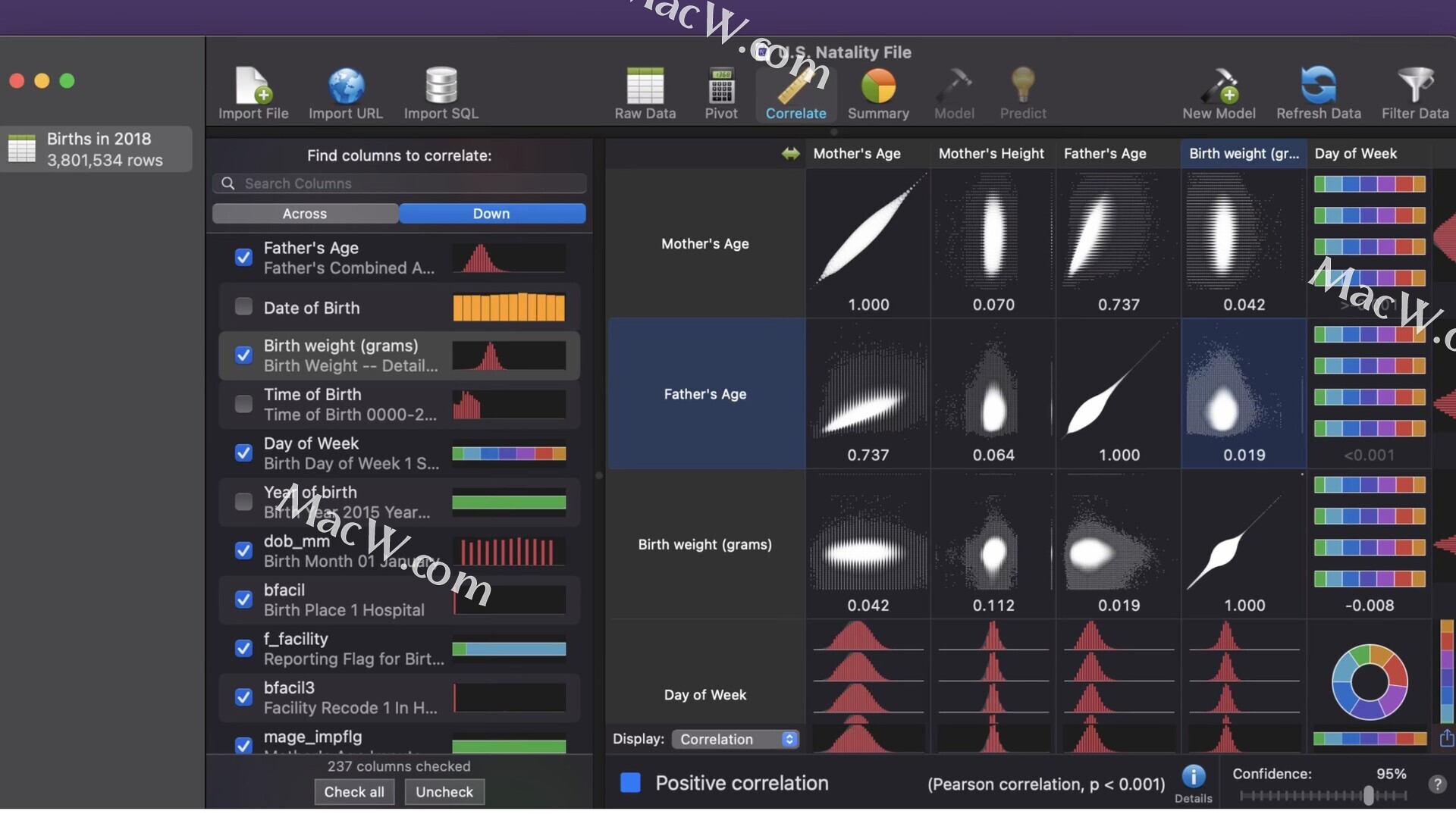This screenshot has width=1456, height=814.
Task: Open the Summary pie chart view
Action: (x=878, y=94)
